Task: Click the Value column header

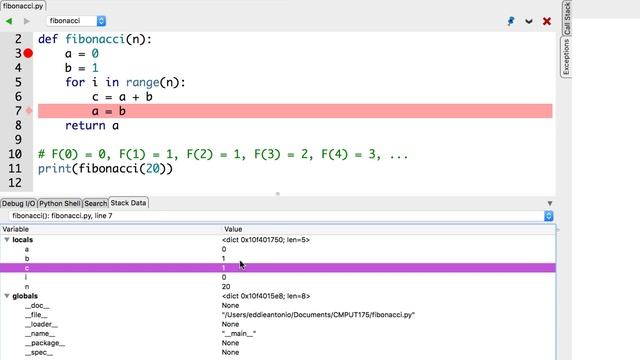Action: coord(389,229)
